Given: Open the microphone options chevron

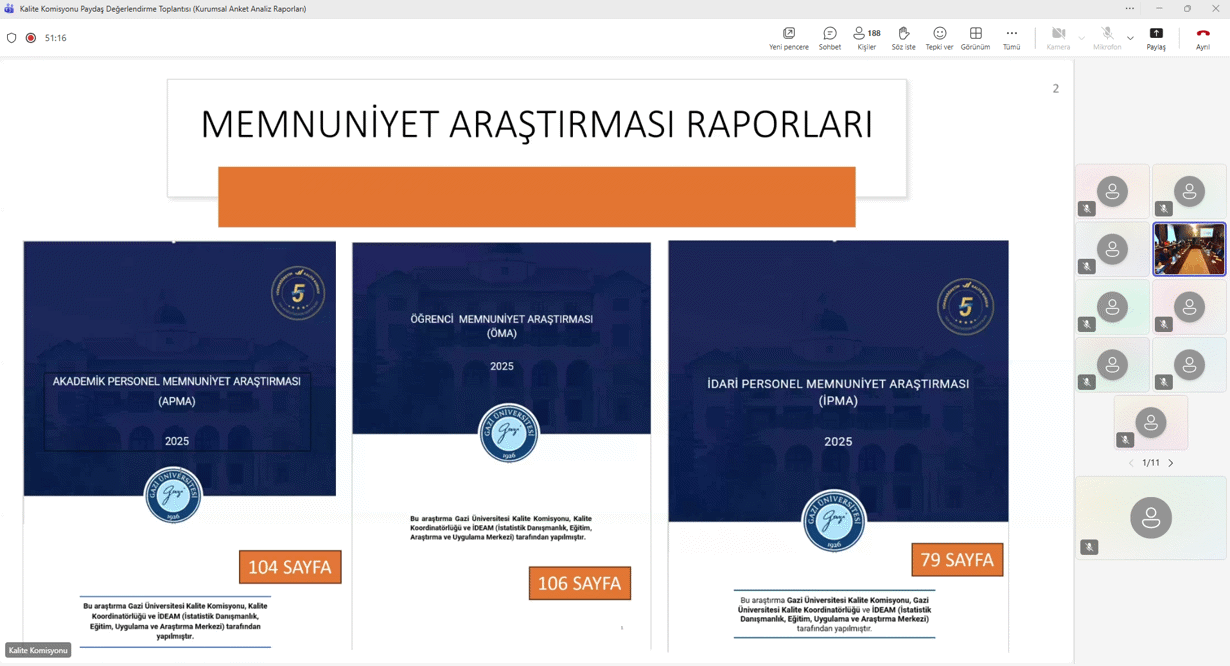Looking at the screenshot, I should [x=1129, y=37].
